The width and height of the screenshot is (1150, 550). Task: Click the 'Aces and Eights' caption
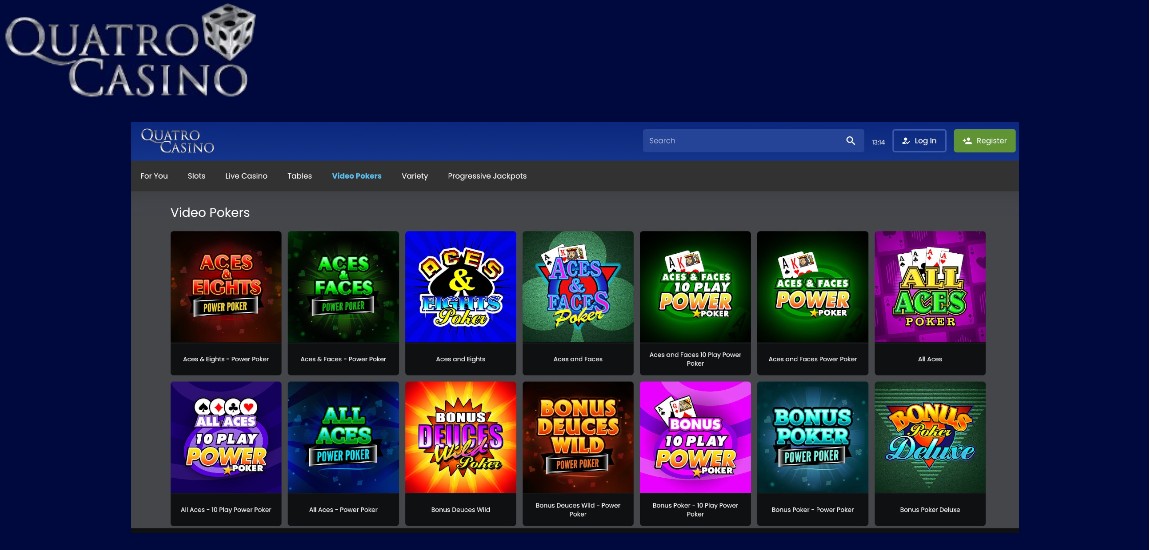461,359
